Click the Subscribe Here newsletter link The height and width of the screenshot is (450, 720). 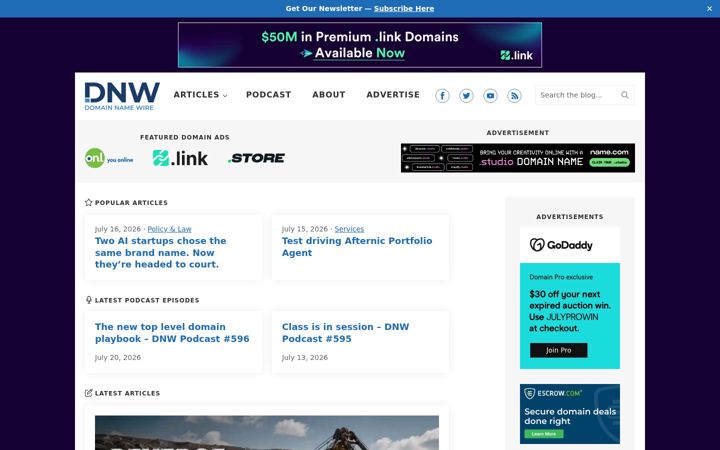[x=404, y=9]
